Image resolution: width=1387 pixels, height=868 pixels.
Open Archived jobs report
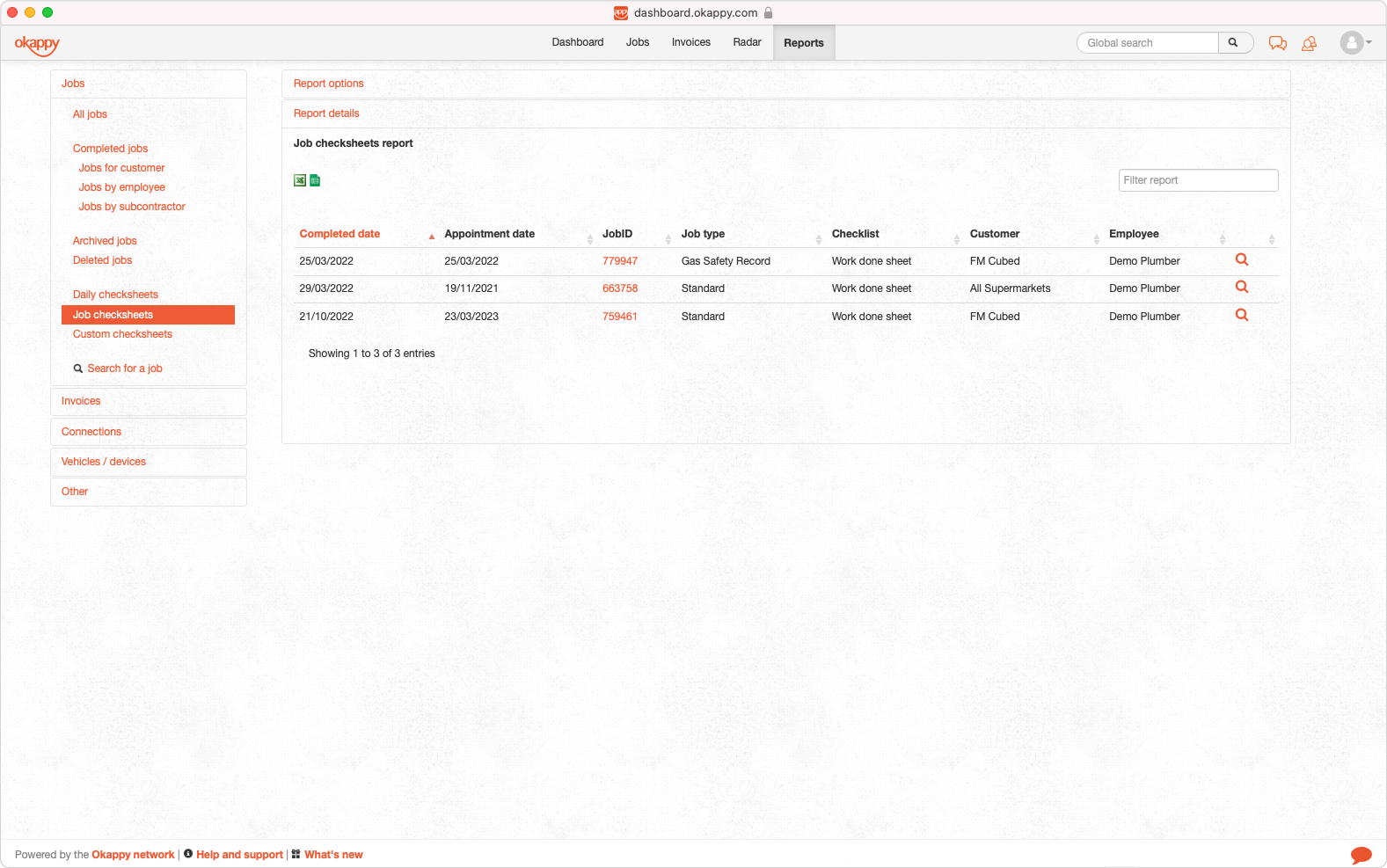[x=105, y=241]
